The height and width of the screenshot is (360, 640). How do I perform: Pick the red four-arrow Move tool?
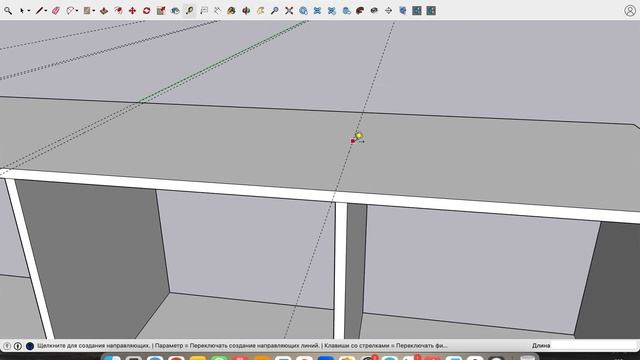pos(132,11)
